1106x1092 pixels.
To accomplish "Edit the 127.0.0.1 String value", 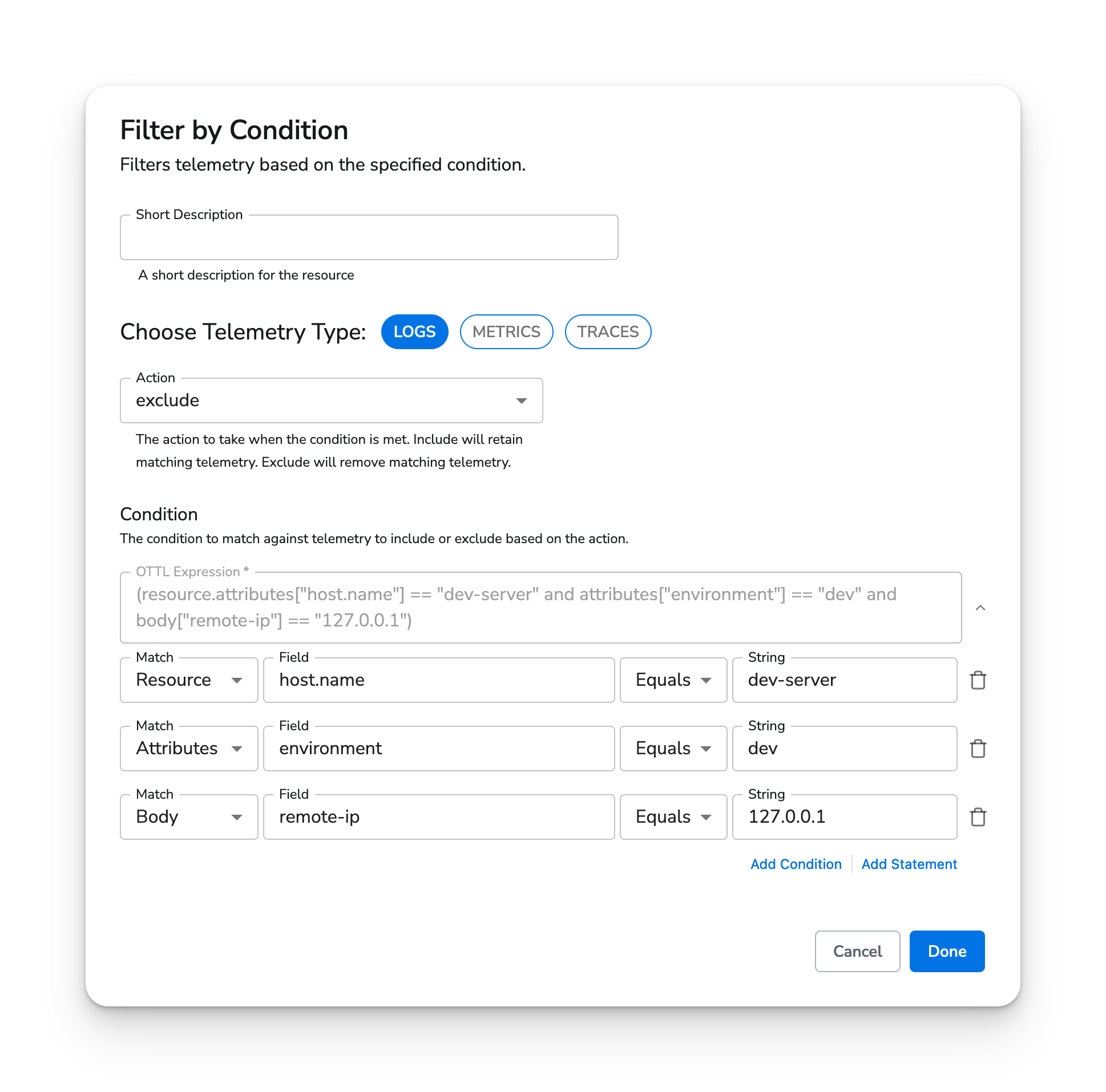I will pos(845,816).
